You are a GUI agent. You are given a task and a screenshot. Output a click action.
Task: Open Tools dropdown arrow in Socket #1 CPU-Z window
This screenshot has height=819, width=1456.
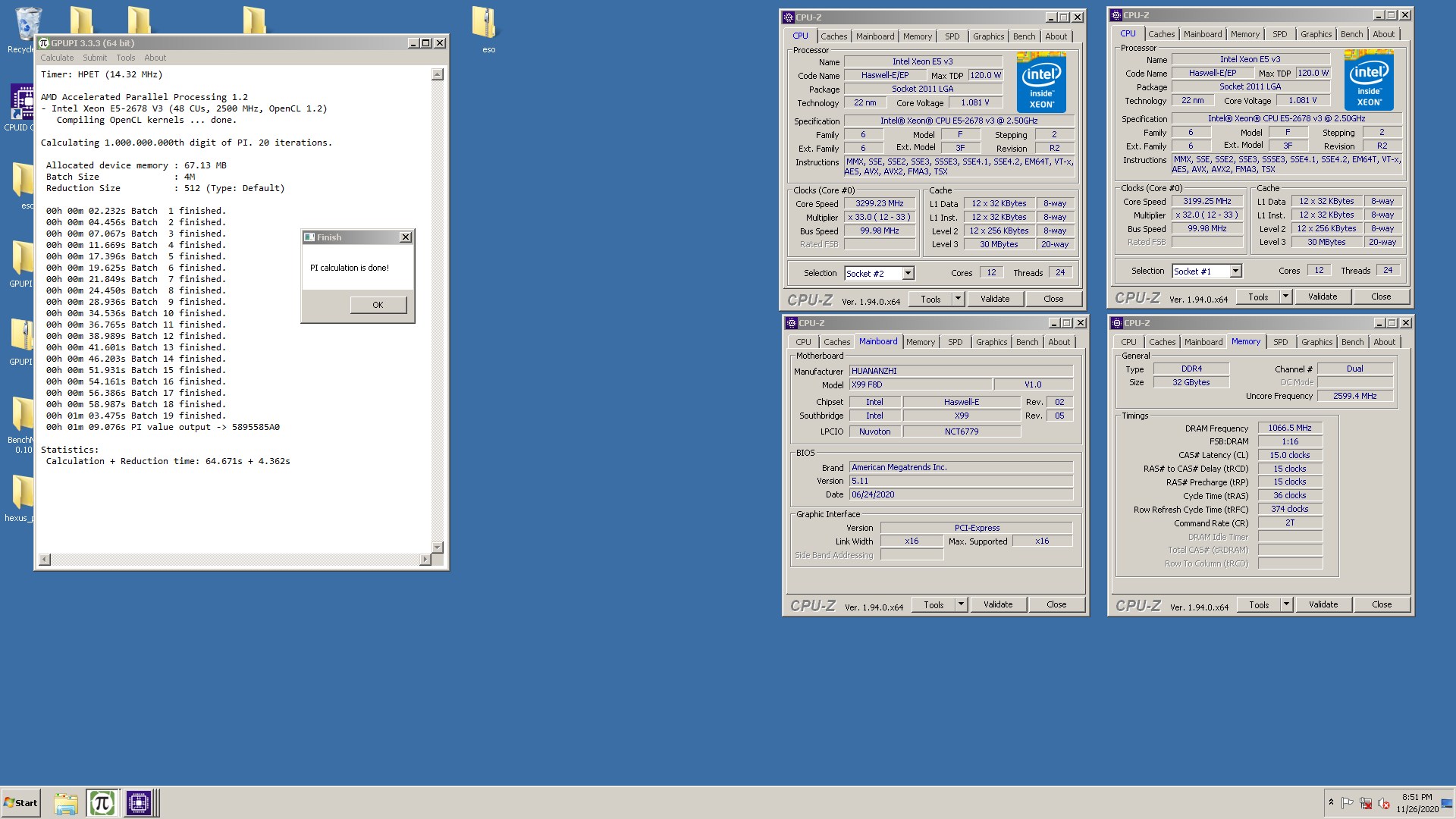pyautogui.click(x=1285, y=297)
